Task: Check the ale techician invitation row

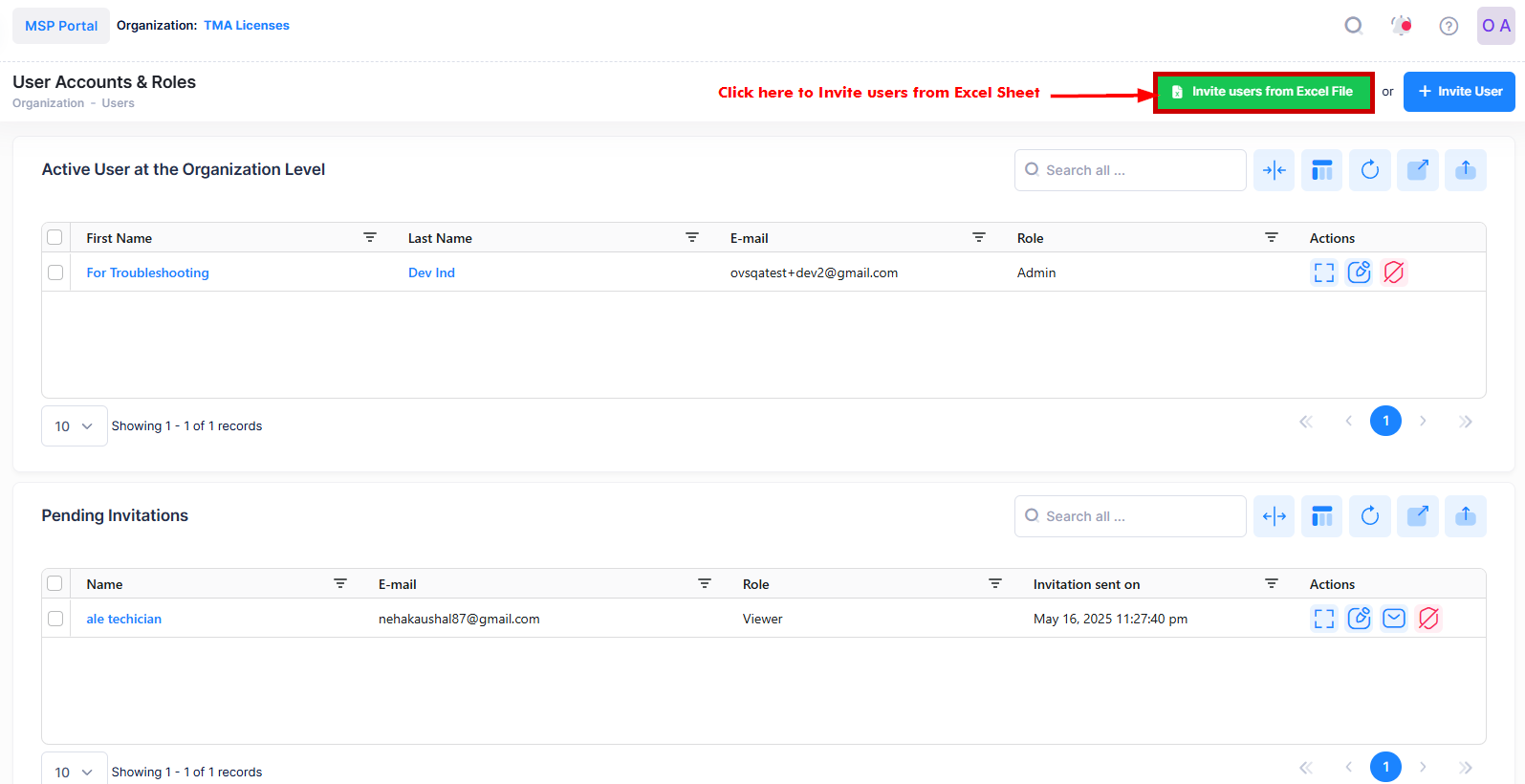Action: click(55, 619)
